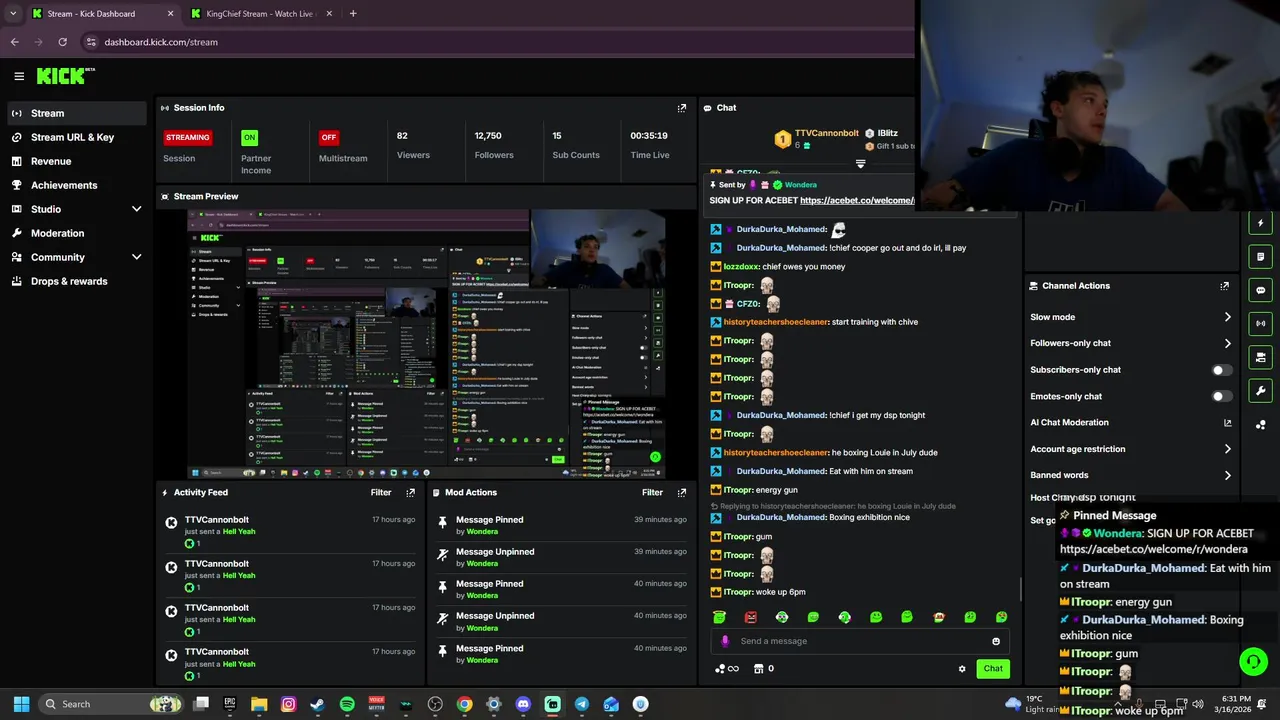Open the green support headset button
Image resolution: width=1280 pixels, height=720 pixels.
click(1253, 661)
